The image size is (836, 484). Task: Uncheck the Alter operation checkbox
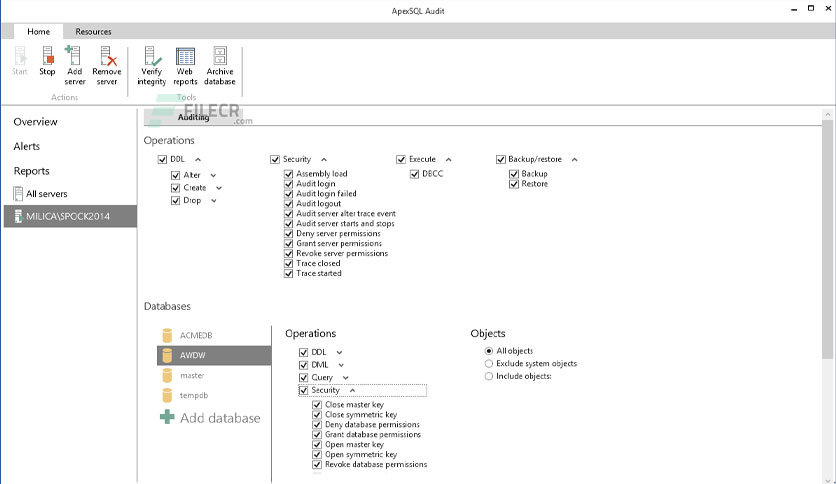tap(175, 175)
